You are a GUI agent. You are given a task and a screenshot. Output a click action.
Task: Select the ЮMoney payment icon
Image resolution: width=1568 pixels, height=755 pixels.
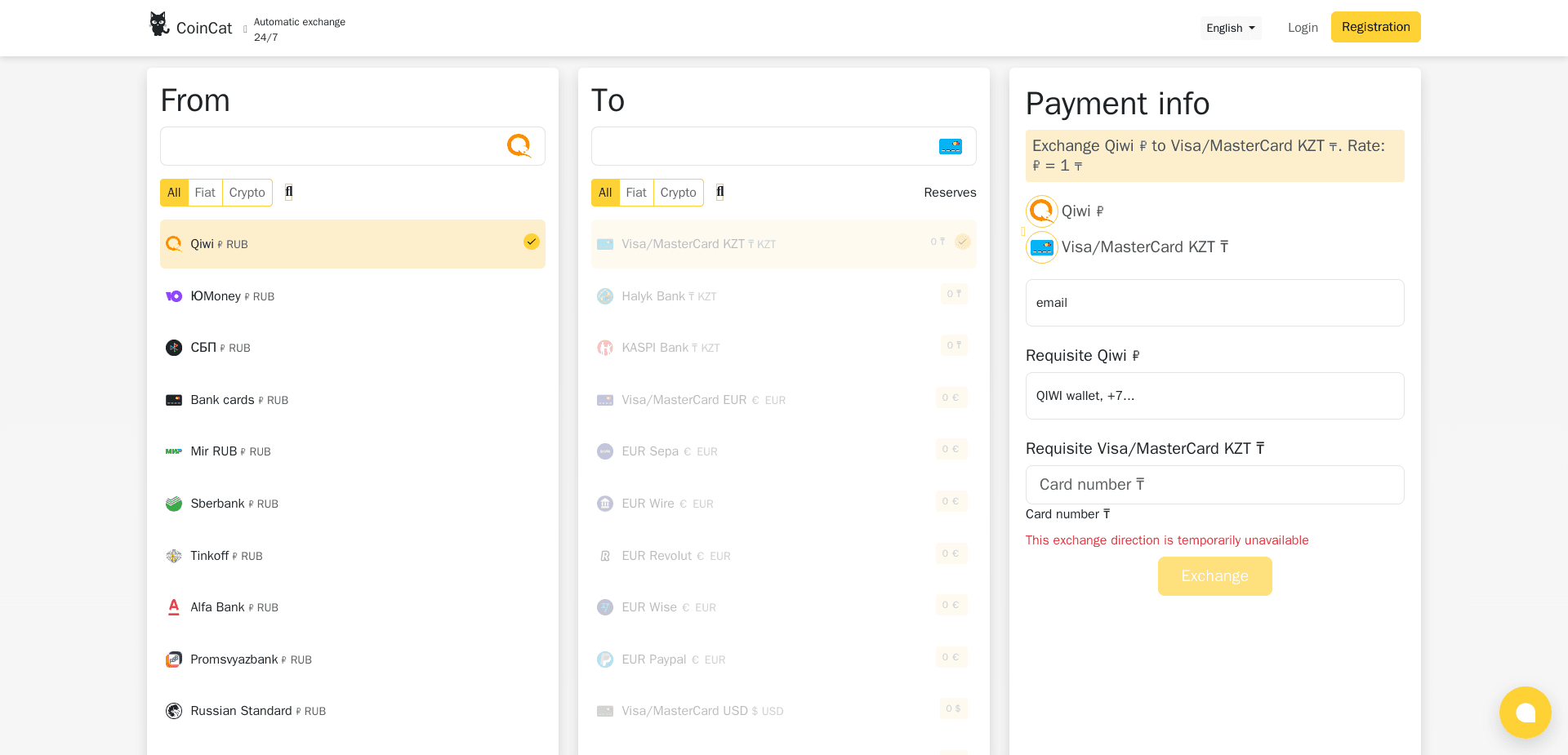point(174,296)
